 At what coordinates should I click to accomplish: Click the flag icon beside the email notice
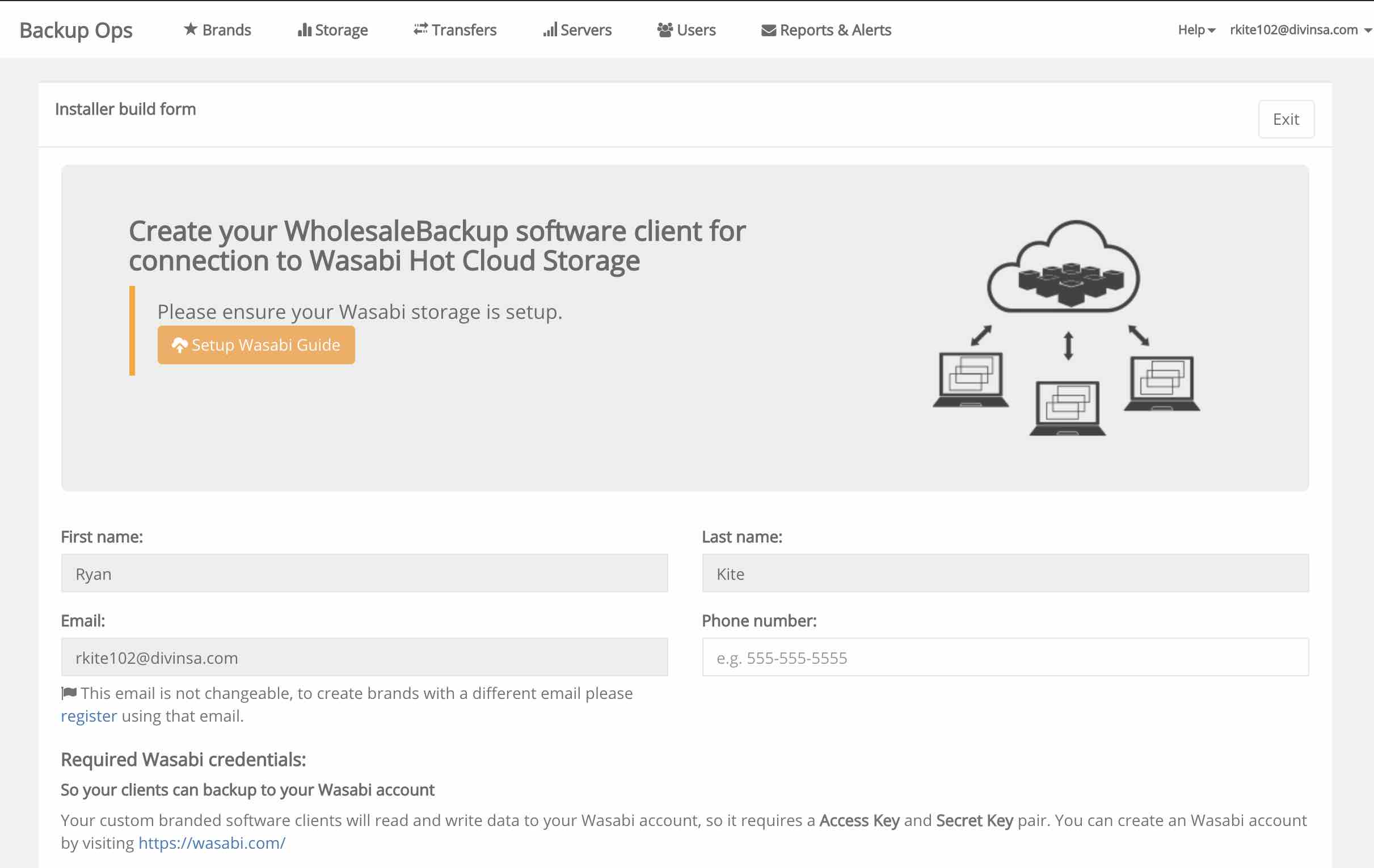tap(69, 693)
